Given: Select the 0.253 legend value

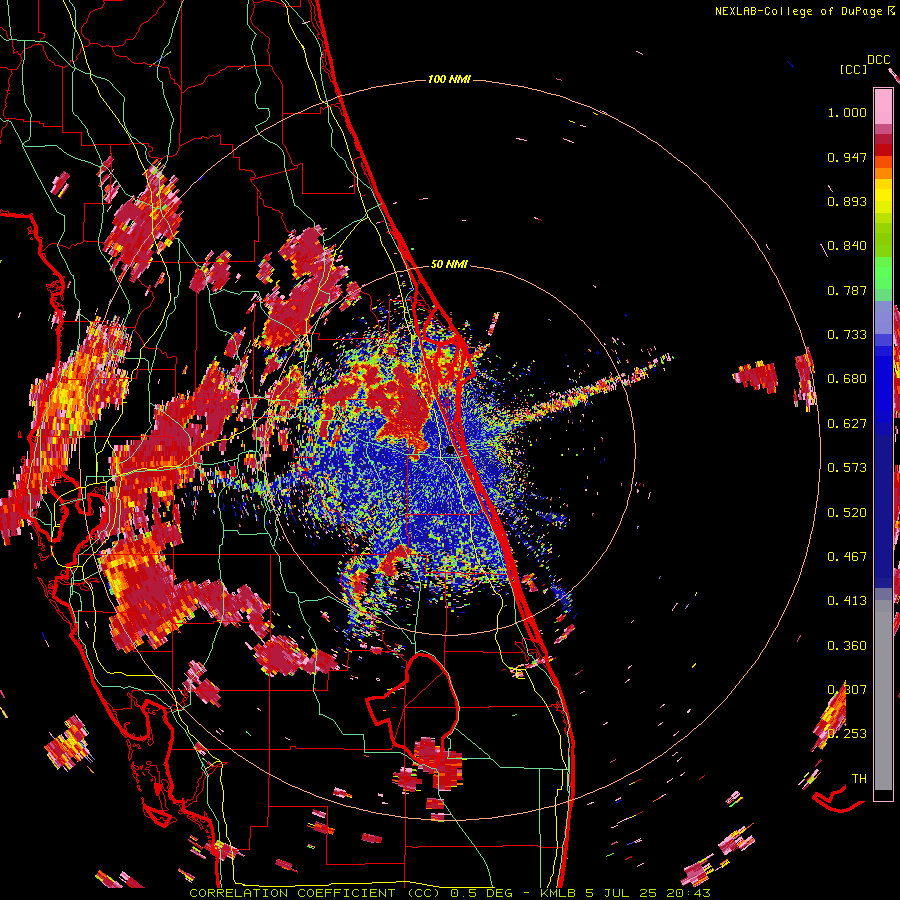Looking at the screenshot, I should click(x=847, y=734).
